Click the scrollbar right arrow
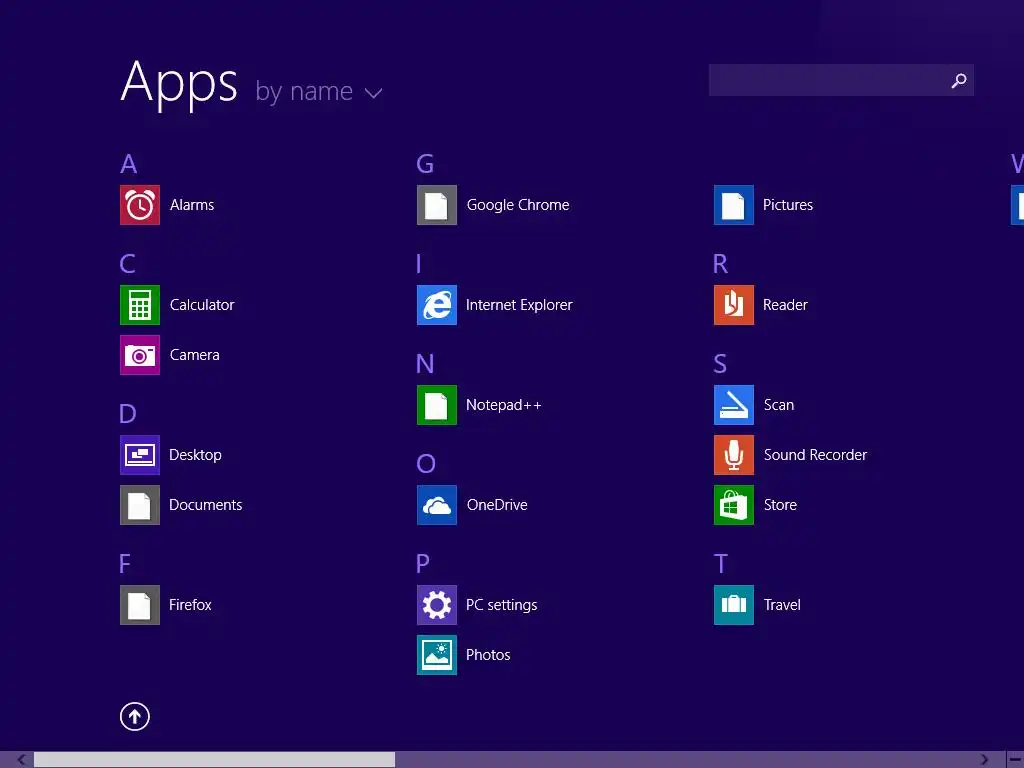1024x768 pixels. 984,760
